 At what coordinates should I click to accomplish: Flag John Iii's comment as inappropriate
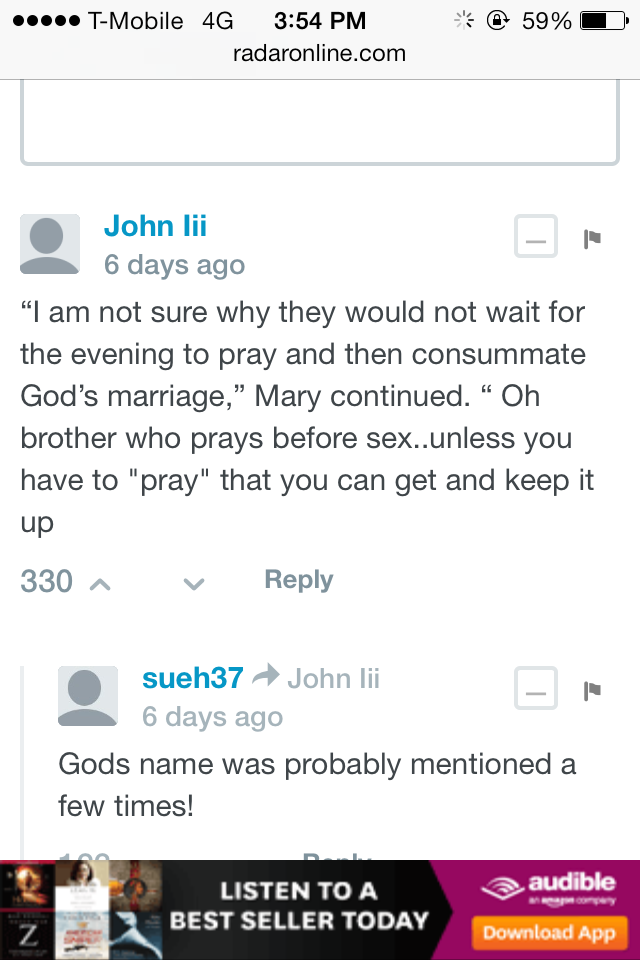click(592, 238)
